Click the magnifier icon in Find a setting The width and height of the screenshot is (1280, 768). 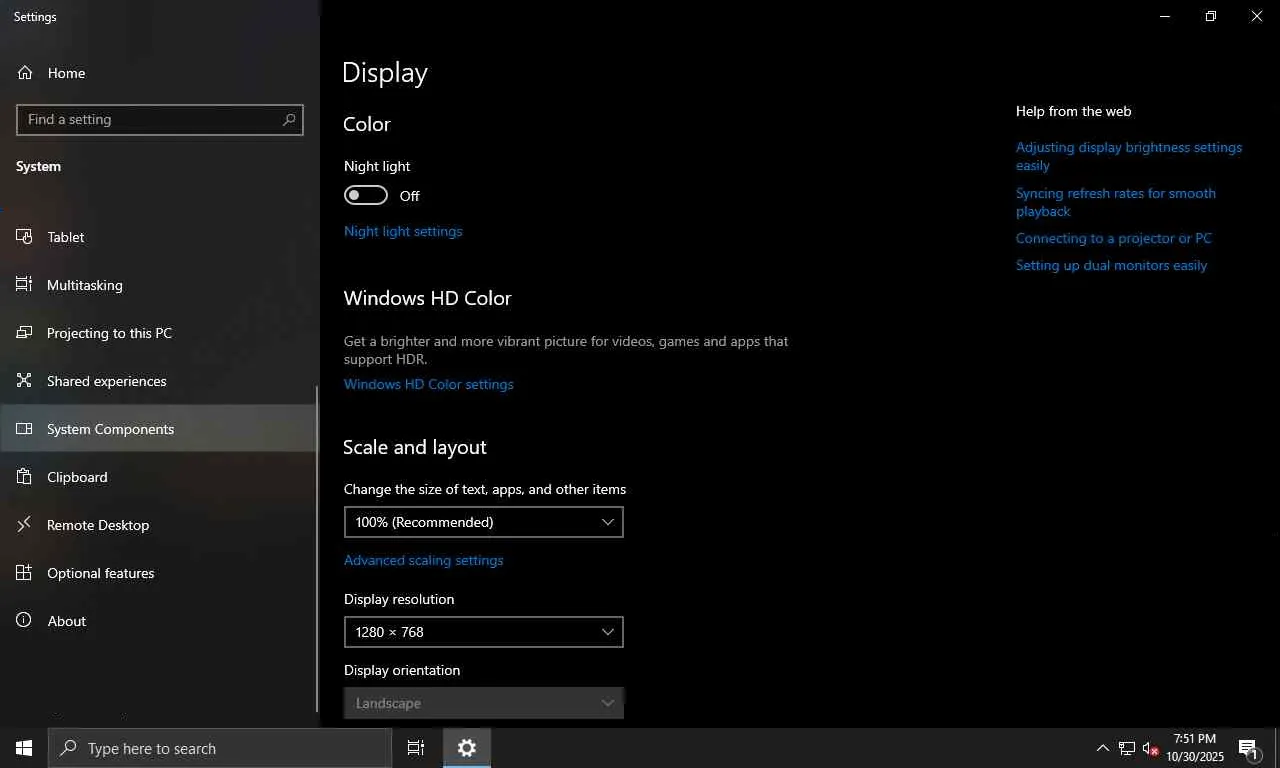pos(289,119)
